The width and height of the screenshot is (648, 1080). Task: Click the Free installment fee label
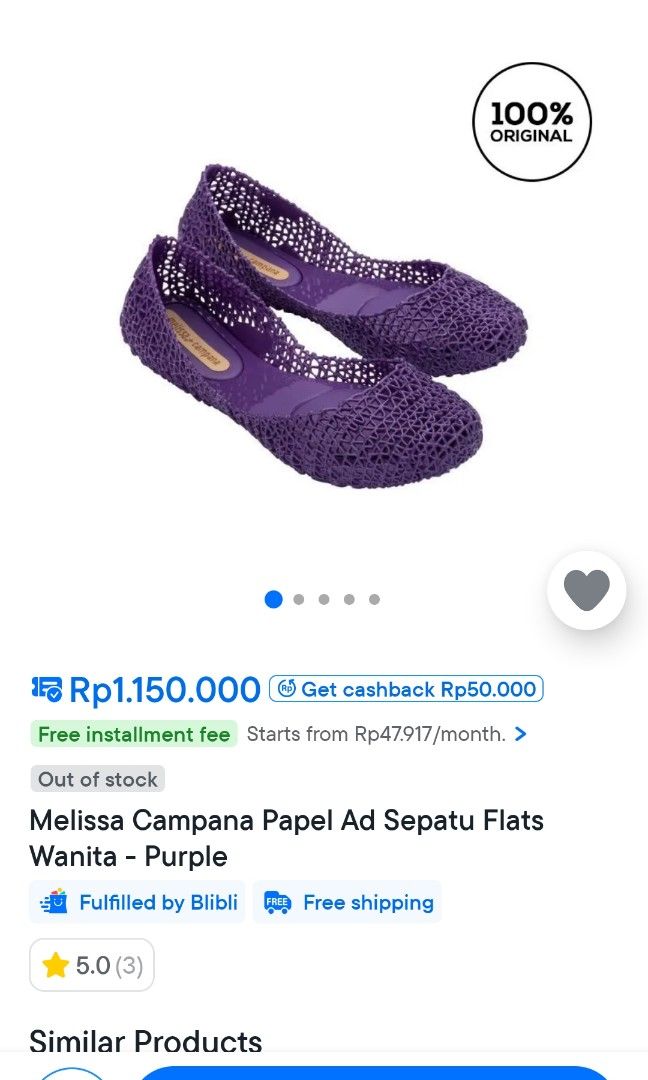pyautogui.click(x=134, y=734)
